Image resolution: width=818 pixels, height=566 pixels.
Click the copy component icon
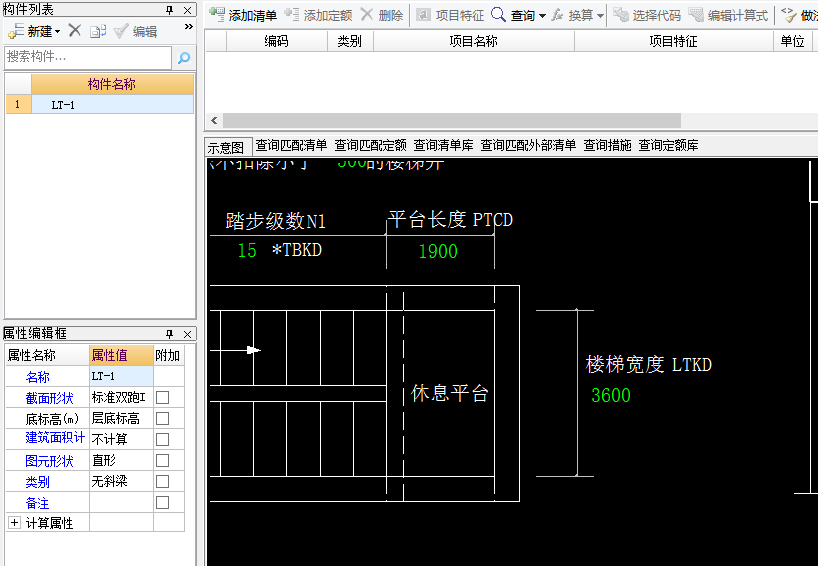click(x=98, y=31)
